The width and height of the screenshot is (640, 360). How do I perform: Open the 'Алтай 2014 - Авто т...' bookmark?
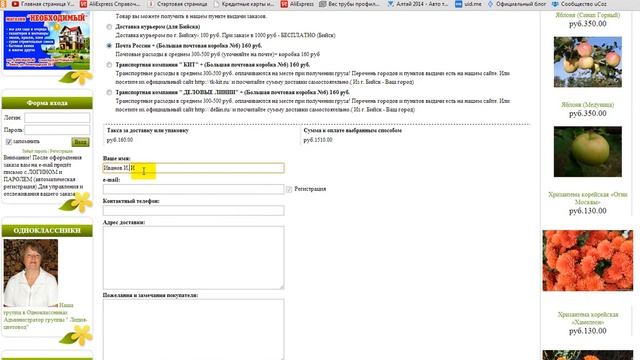[x=417, y=4]
